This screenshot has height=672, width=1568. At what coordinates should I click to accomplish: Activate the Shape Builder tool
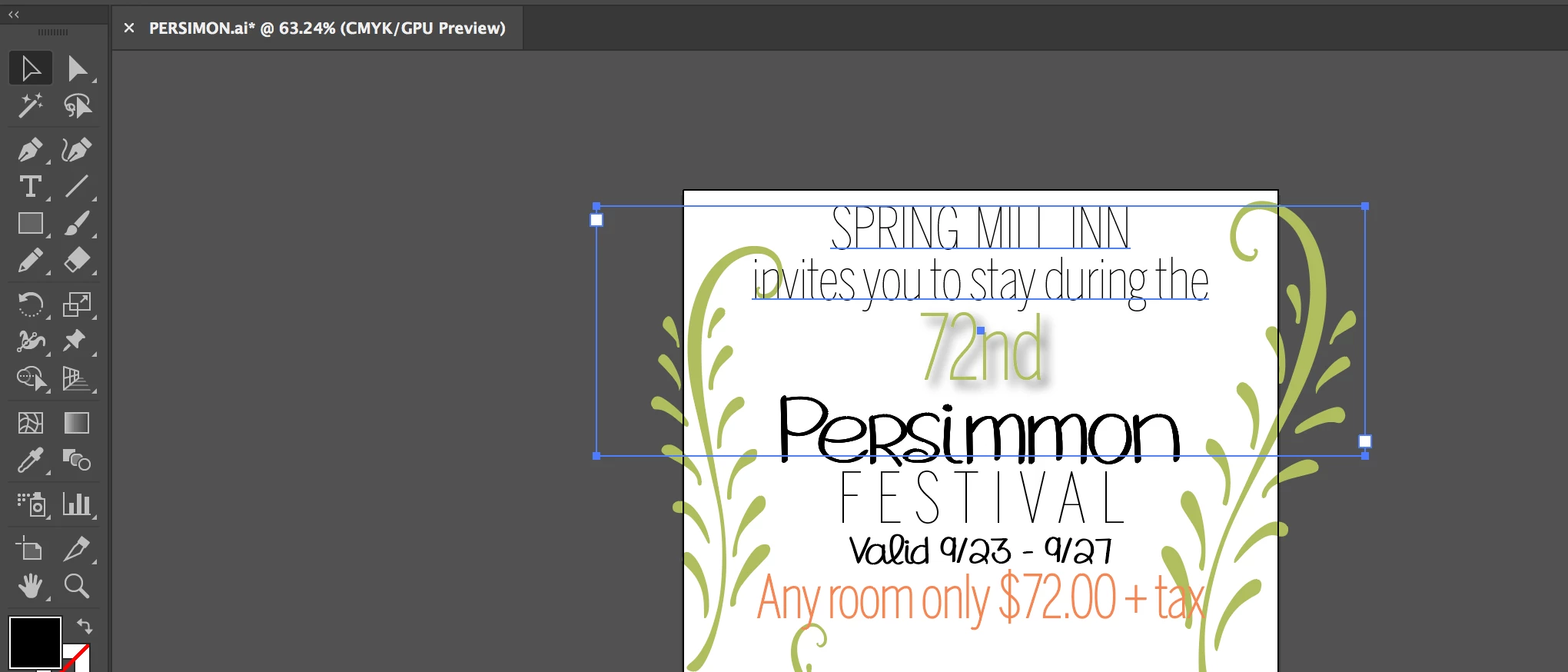[31, 378]
